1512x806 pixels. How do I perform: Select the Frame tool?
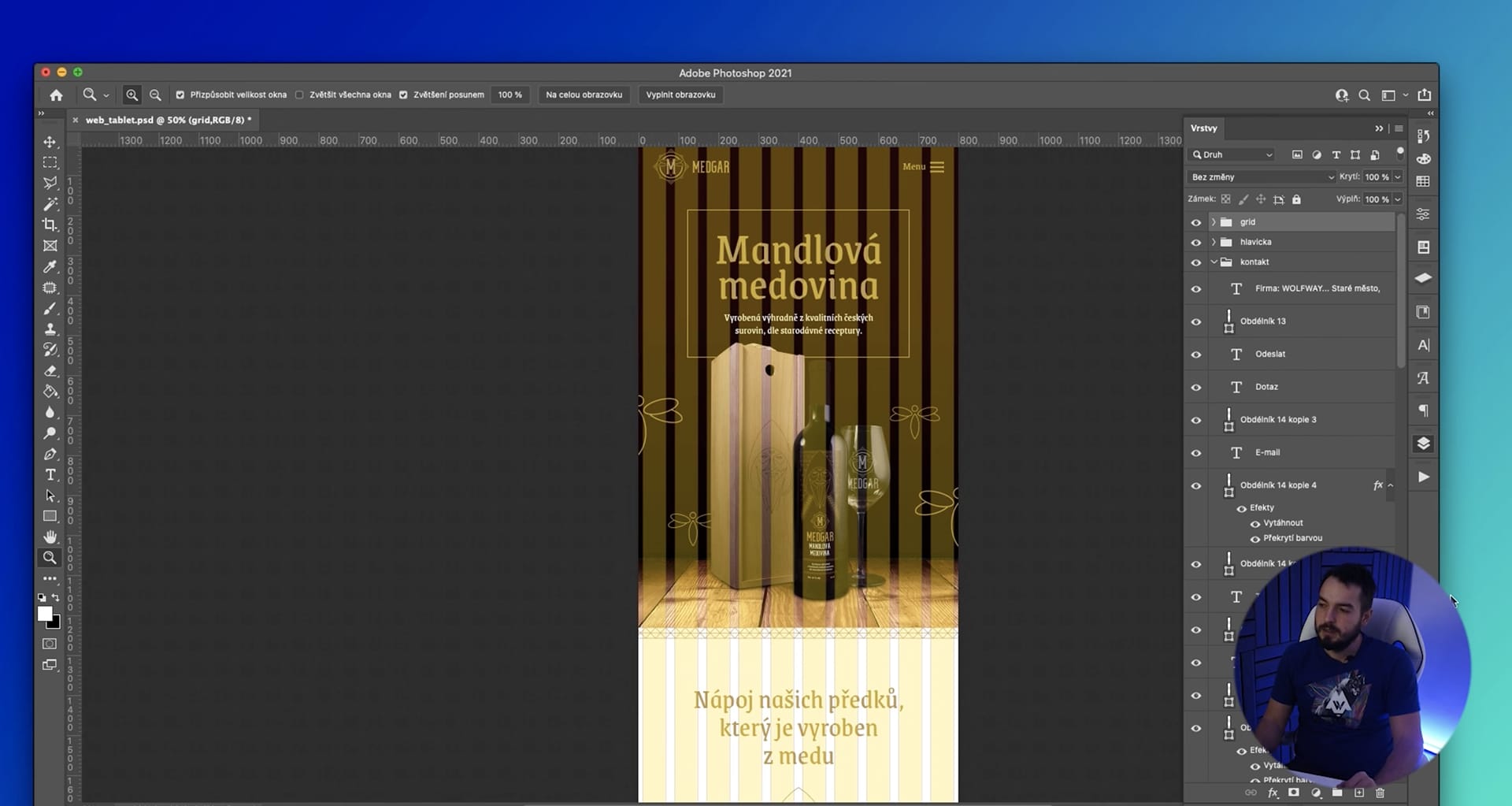pos(50,246)
